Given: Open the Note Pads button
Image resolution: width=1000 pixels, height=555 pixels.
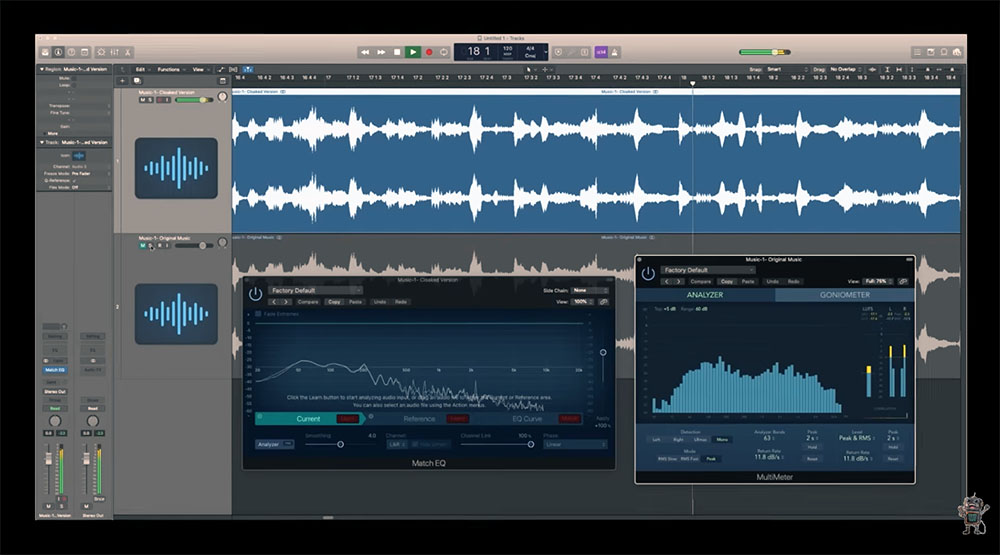Looking at the screenshot, I should 930,52.
